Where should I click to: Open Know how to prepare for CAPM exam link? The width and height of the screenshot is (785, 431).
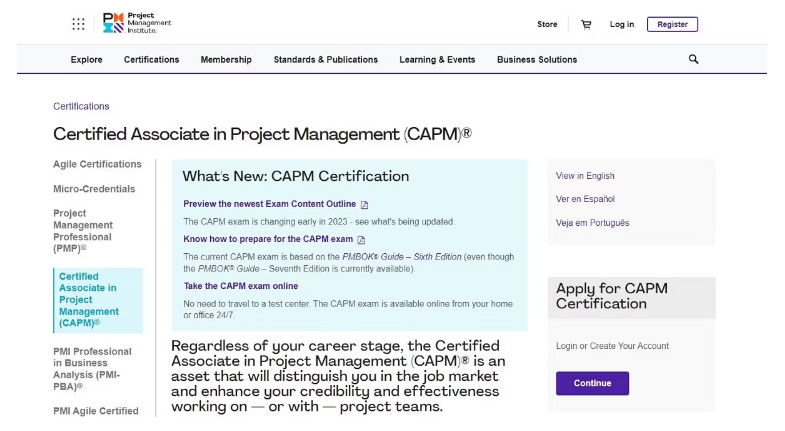[x=268, y=239]
